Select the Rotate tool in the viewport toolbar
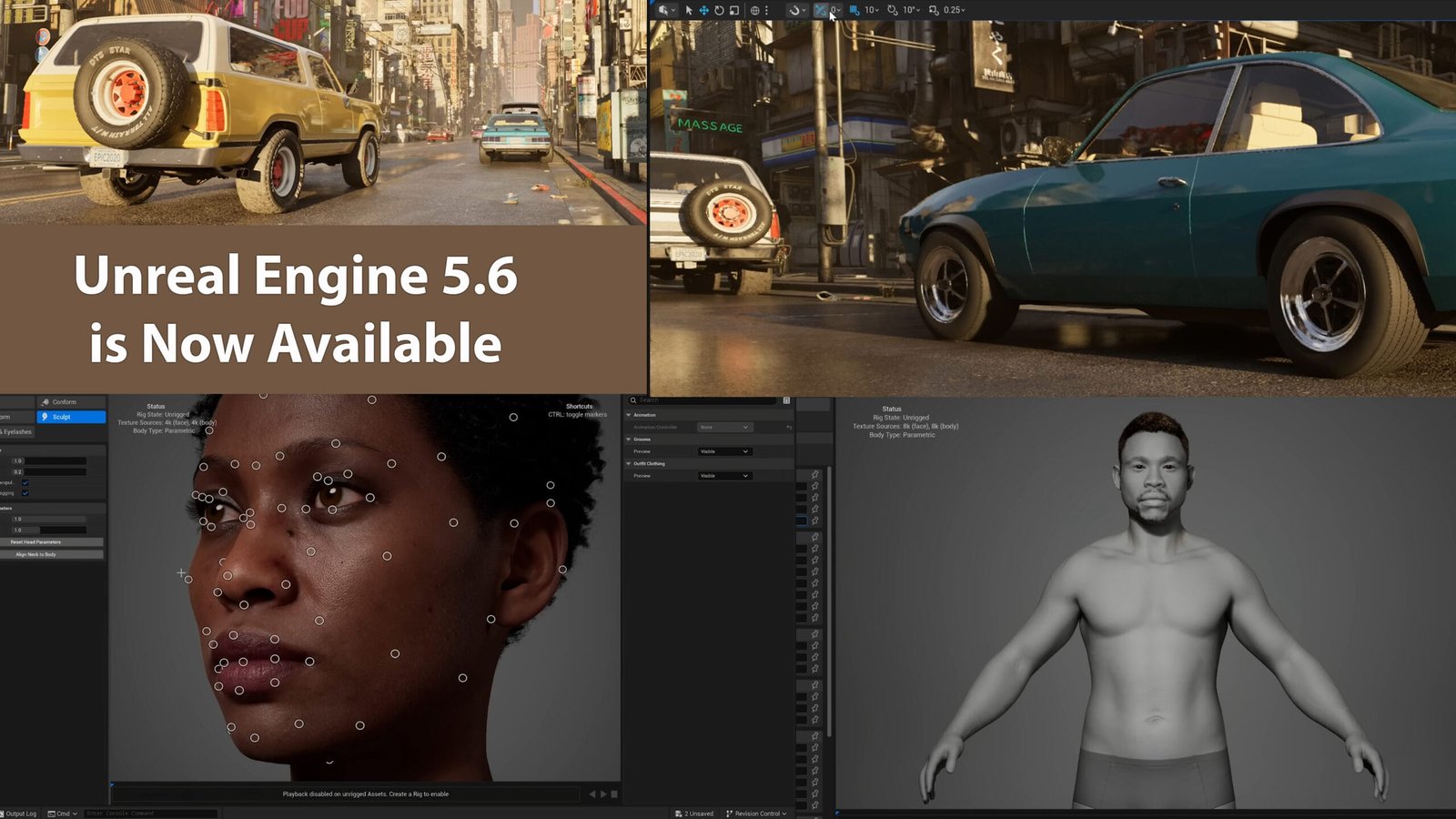Image resolution: width=1456 pixels, height=819 pixels. tap(720, 11)
